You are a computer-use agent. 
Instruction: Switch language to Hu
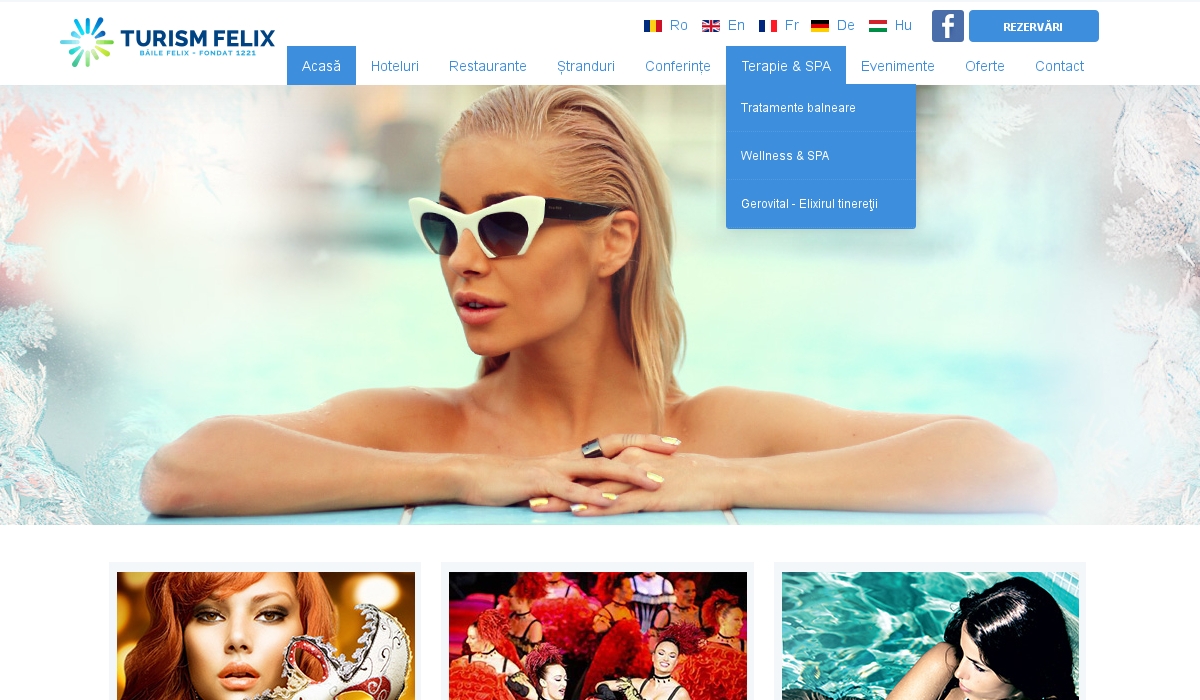[903, 26]
